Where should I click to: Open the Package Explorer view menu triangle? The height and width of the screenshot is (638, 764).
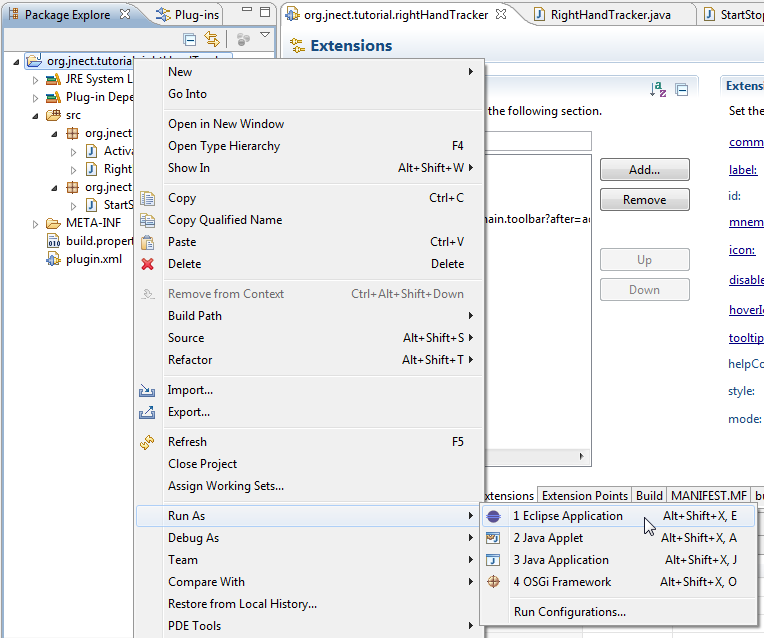coord(265,35)
